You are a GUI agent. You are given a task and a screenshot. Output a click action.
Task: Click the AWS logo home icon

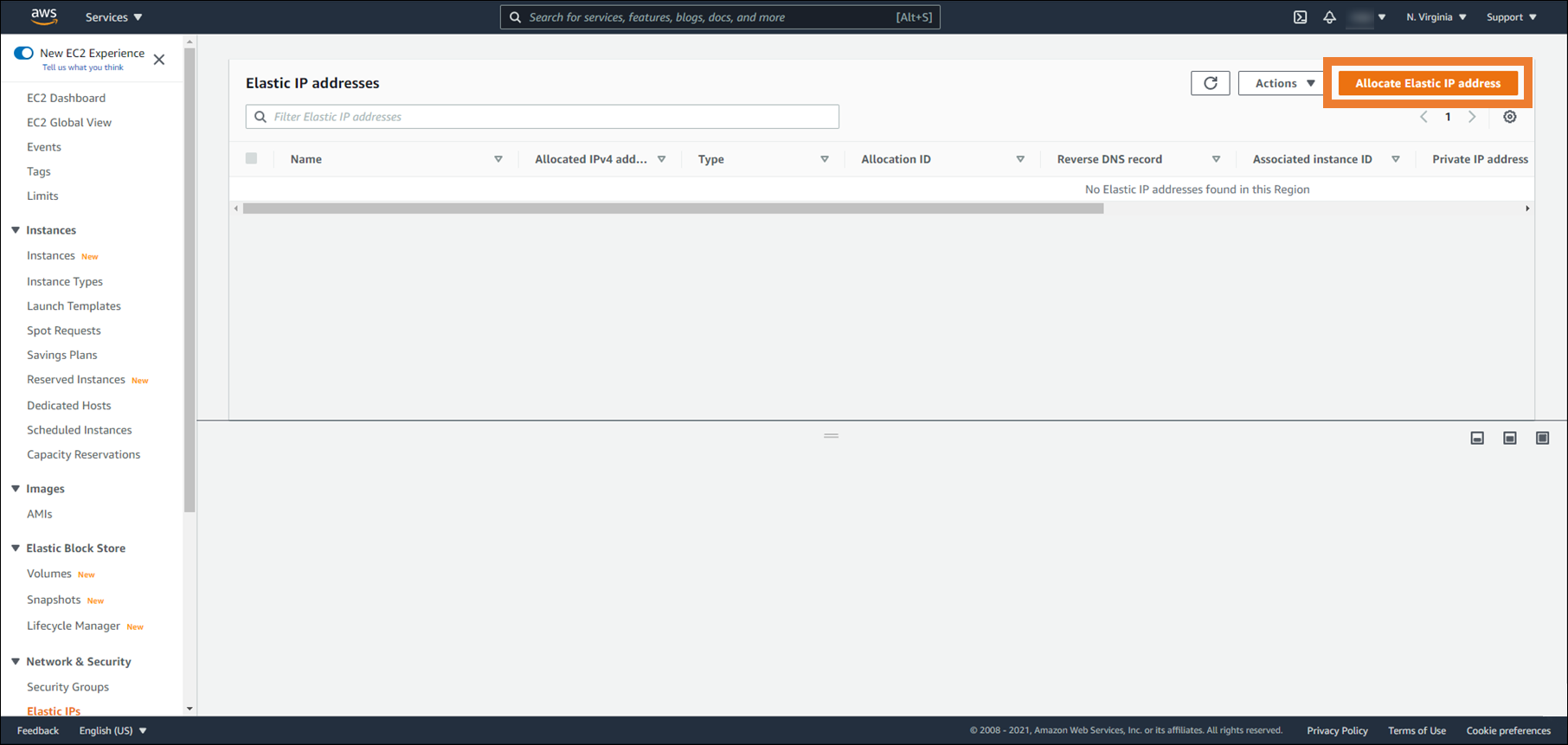pyautogui.click(x=44, y=16)
